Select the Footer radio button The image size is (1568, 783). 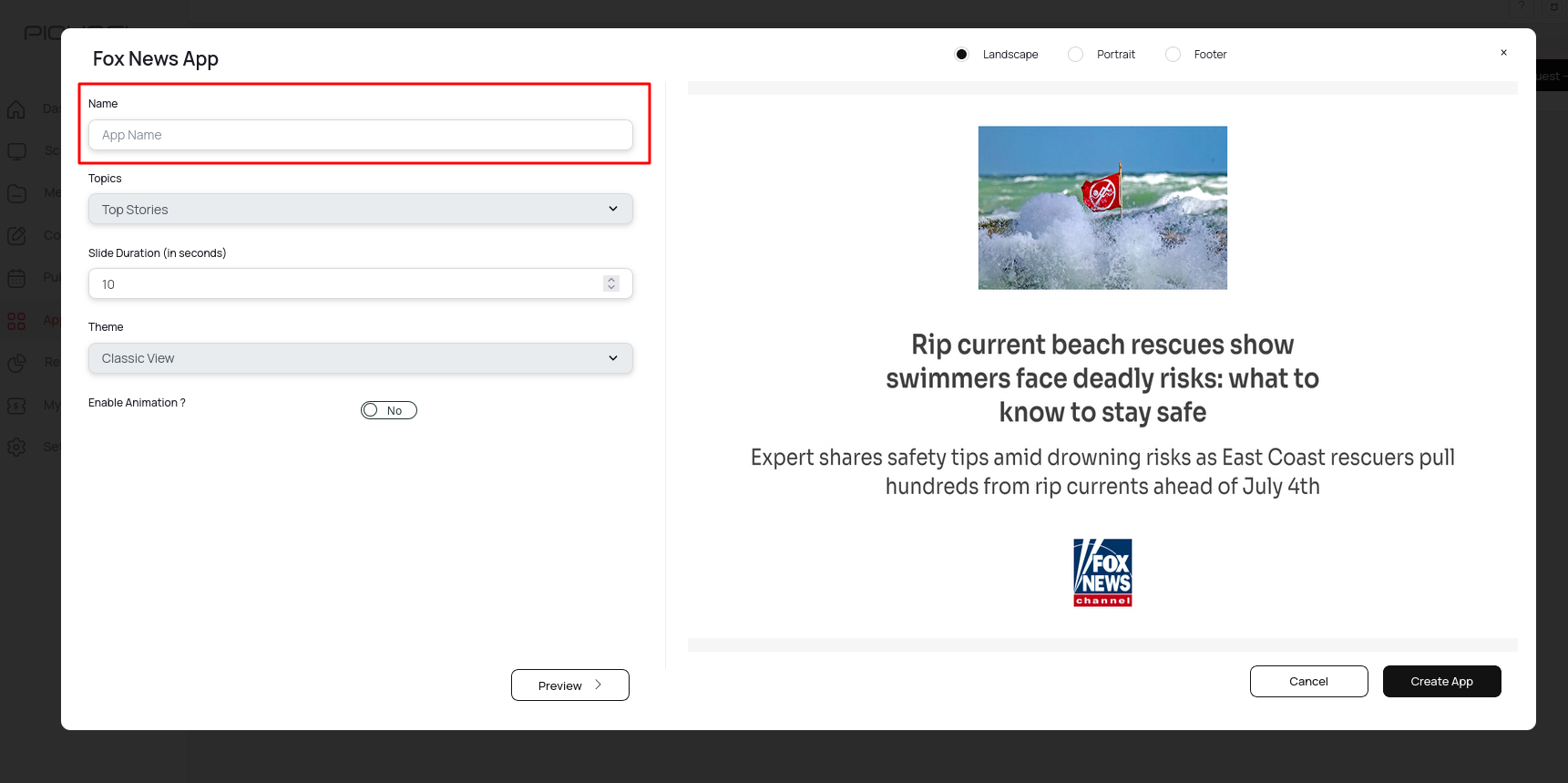(x=1173, y=55)
